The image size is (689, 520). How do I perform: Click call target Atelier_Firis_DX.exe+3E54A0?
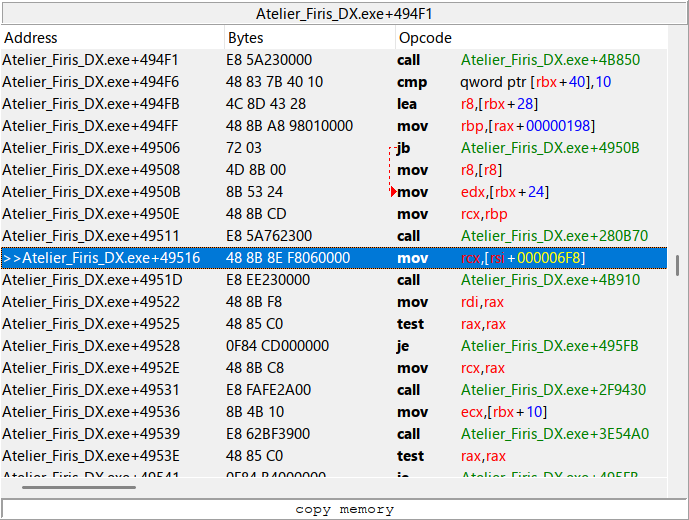(555, 434)
